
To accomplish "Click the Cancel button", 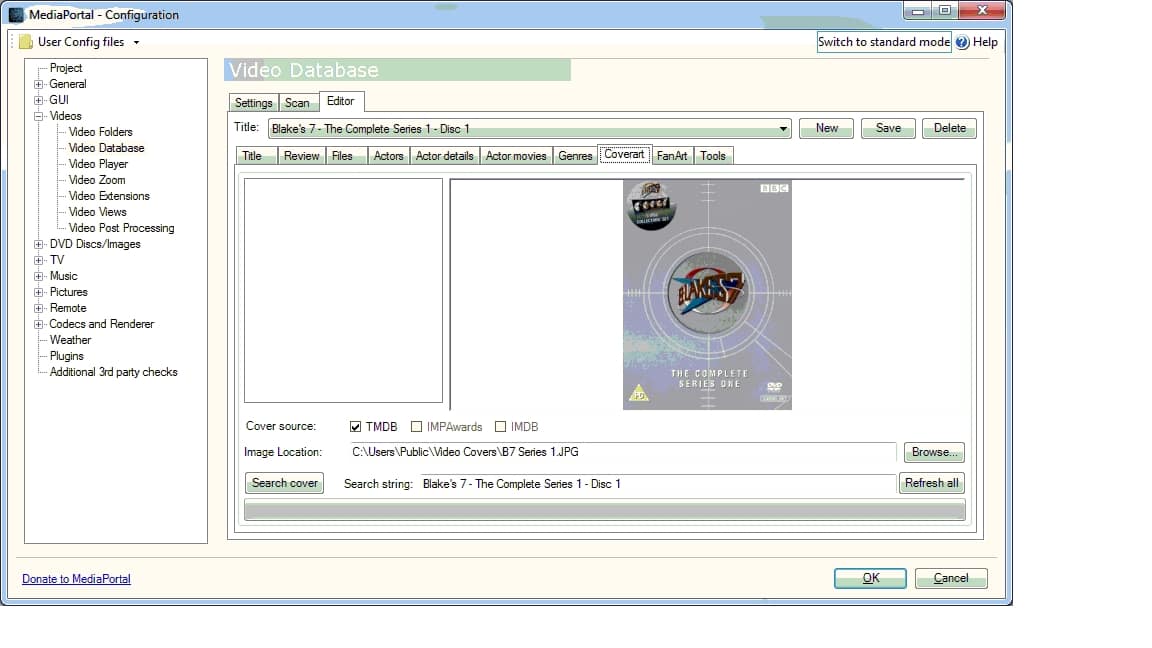I will (951, 579).
